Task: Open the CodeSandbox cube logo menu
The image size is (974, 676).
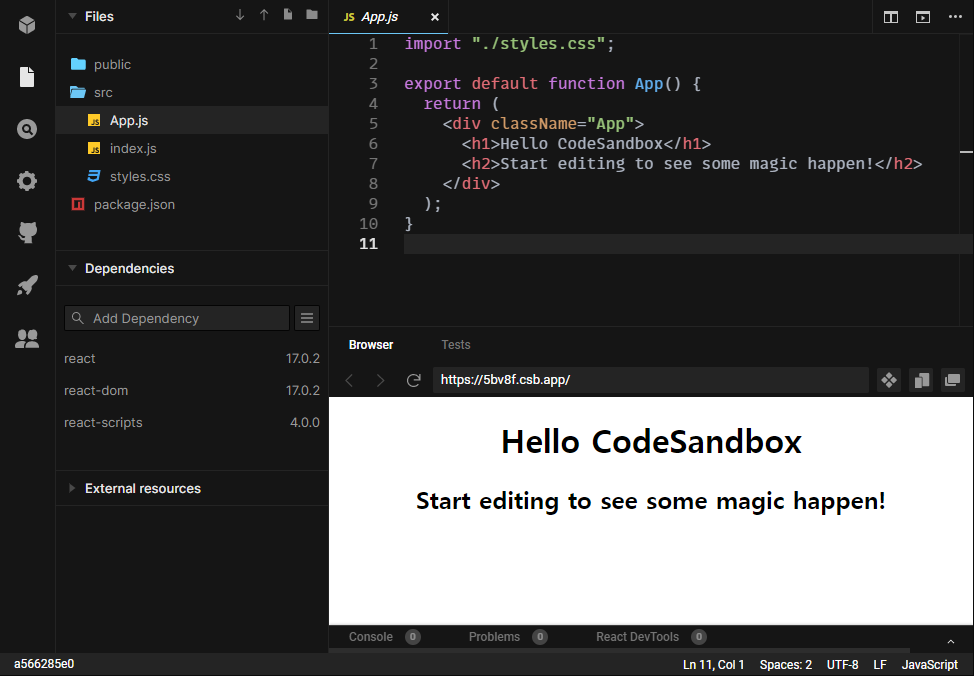Action: tap(27, 25)
